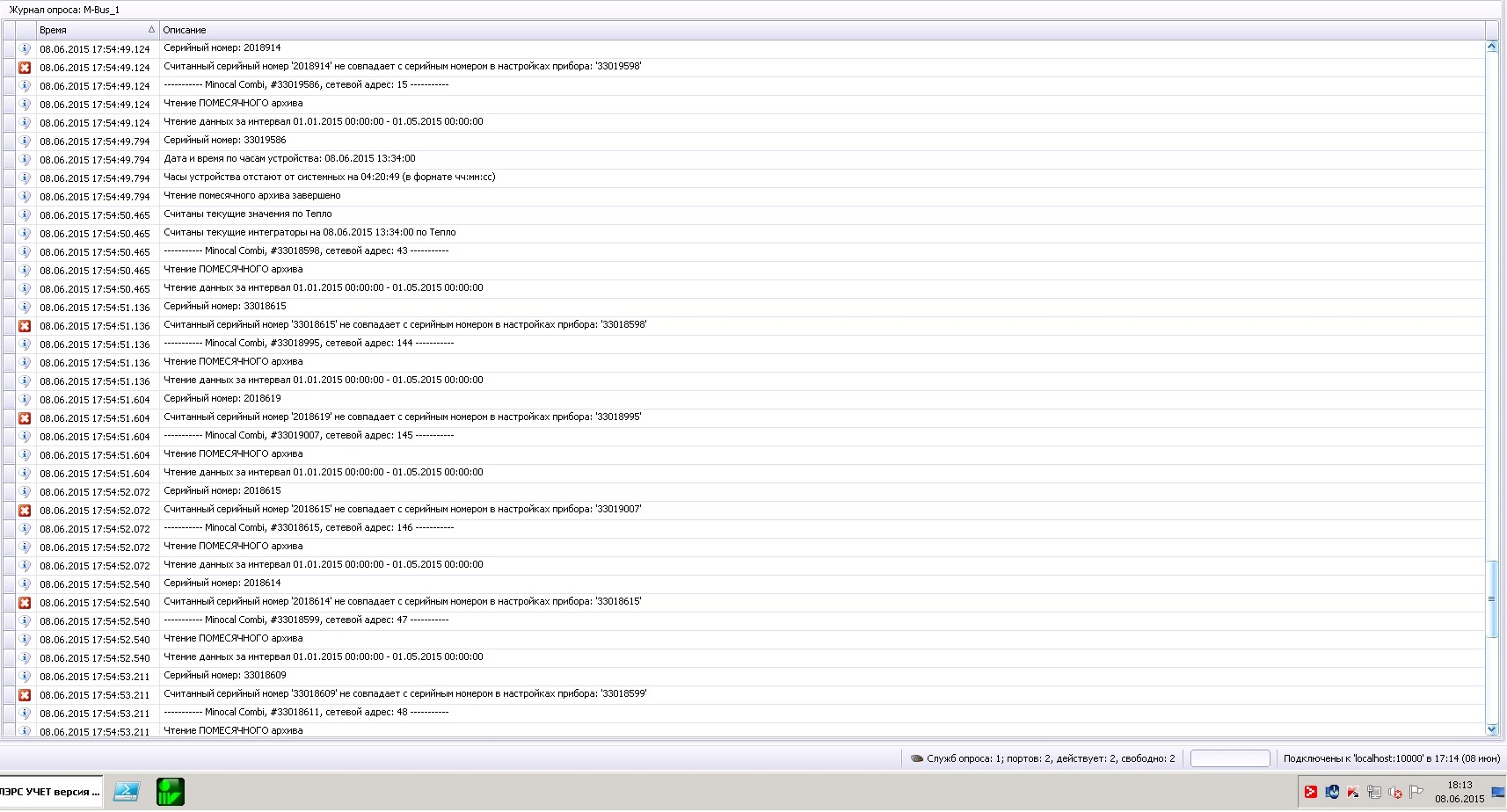Viewport: 1507px width, 812px height.
Task: Open Kaspersky antivirus from the system tray
Action: coord(1352,792)
